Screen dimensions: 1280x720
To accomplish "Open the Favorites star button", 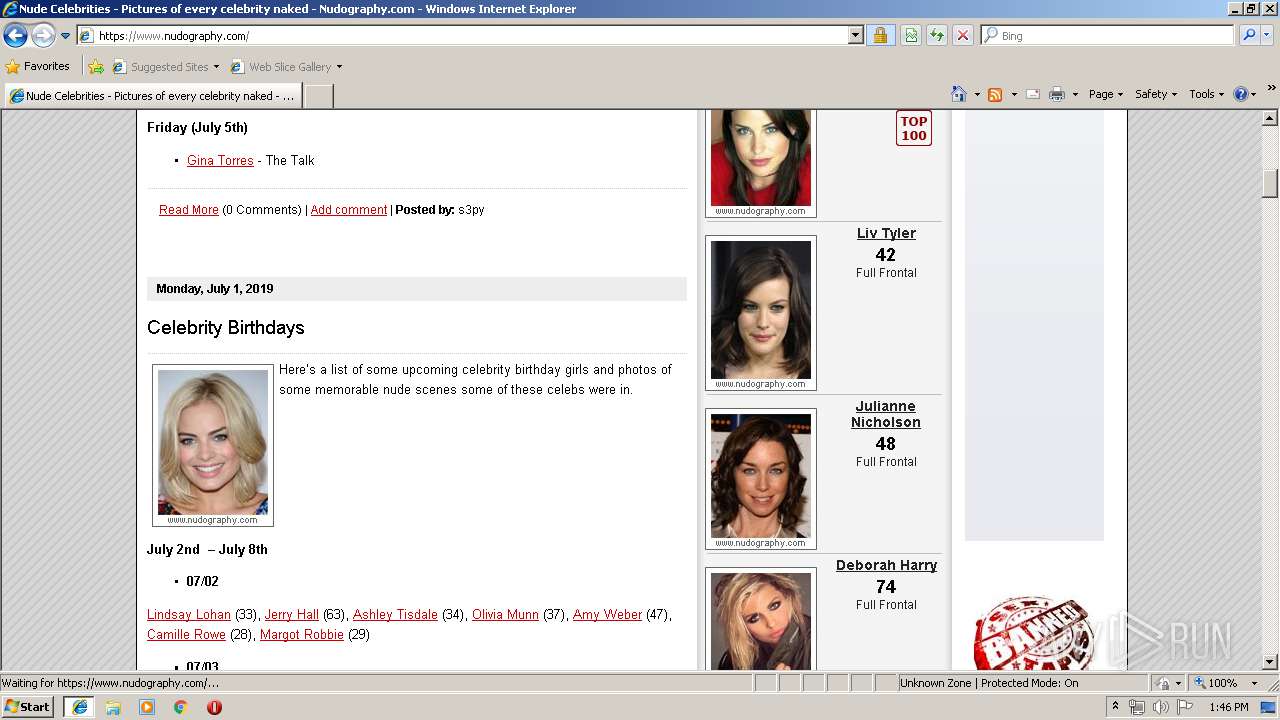I will click(x=37, y=67).
